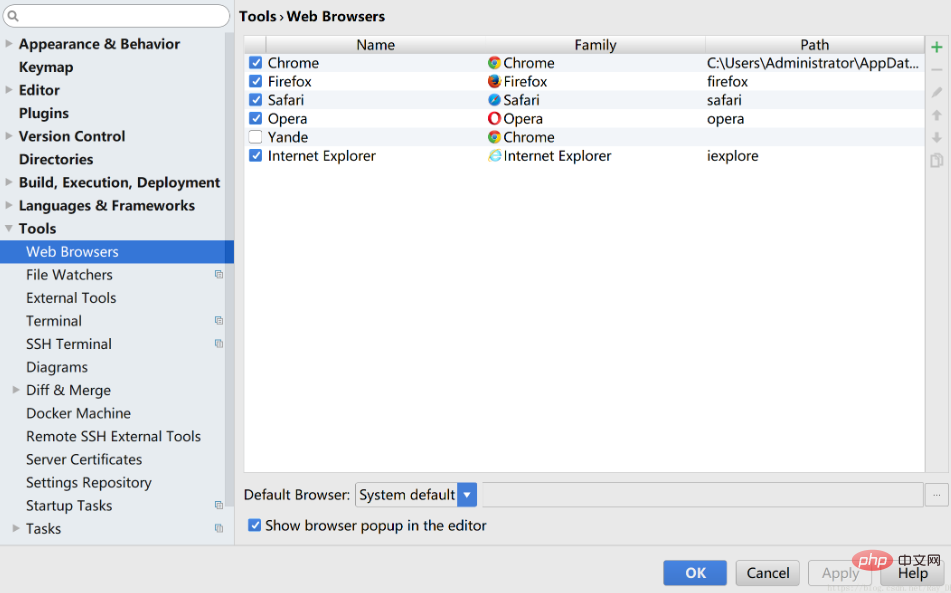Open Docker Machine settings
This screenshot has width=951, height=593.
click(78, 413)
